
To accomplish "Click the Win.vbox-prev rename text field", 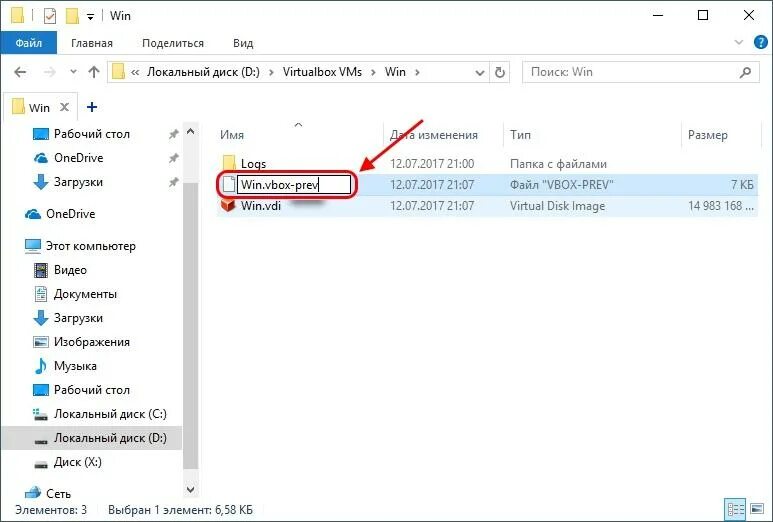I will 294,185.
